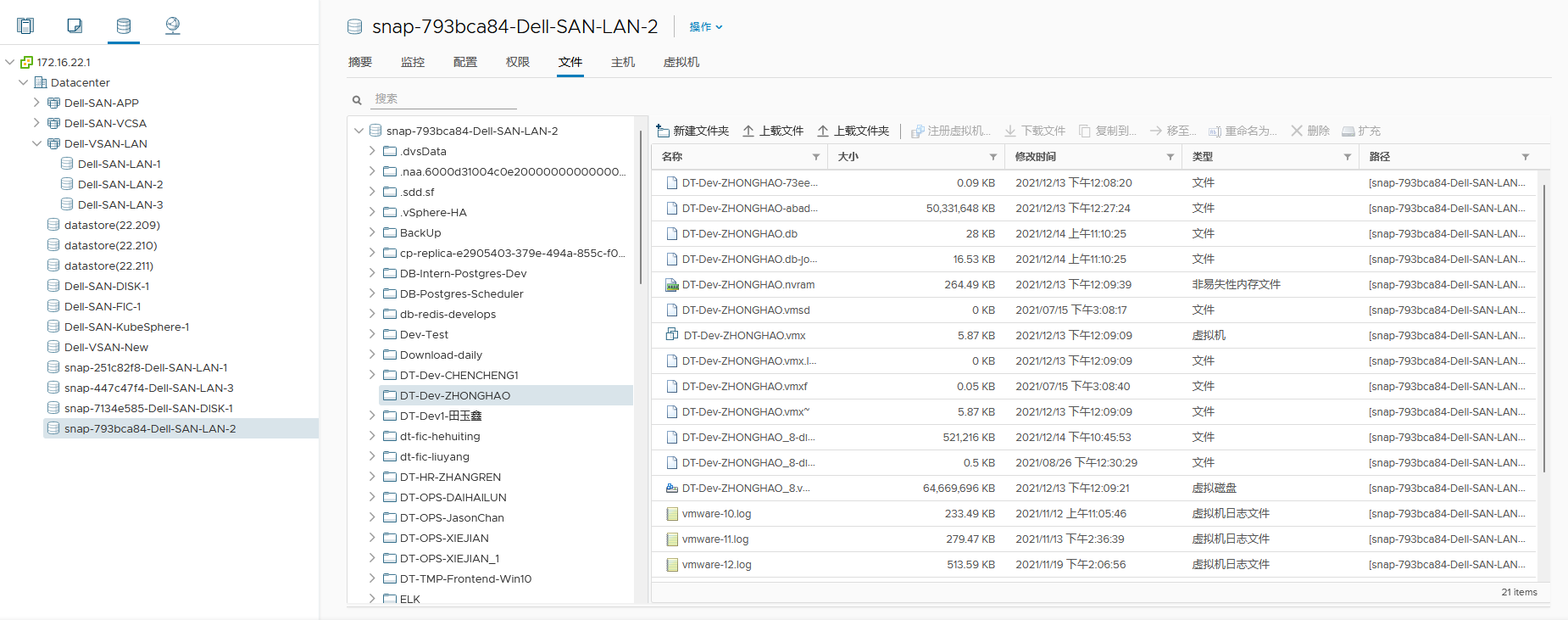
Task: Open the Hosts and Clusters inventory icon
Action: point(25,25)
